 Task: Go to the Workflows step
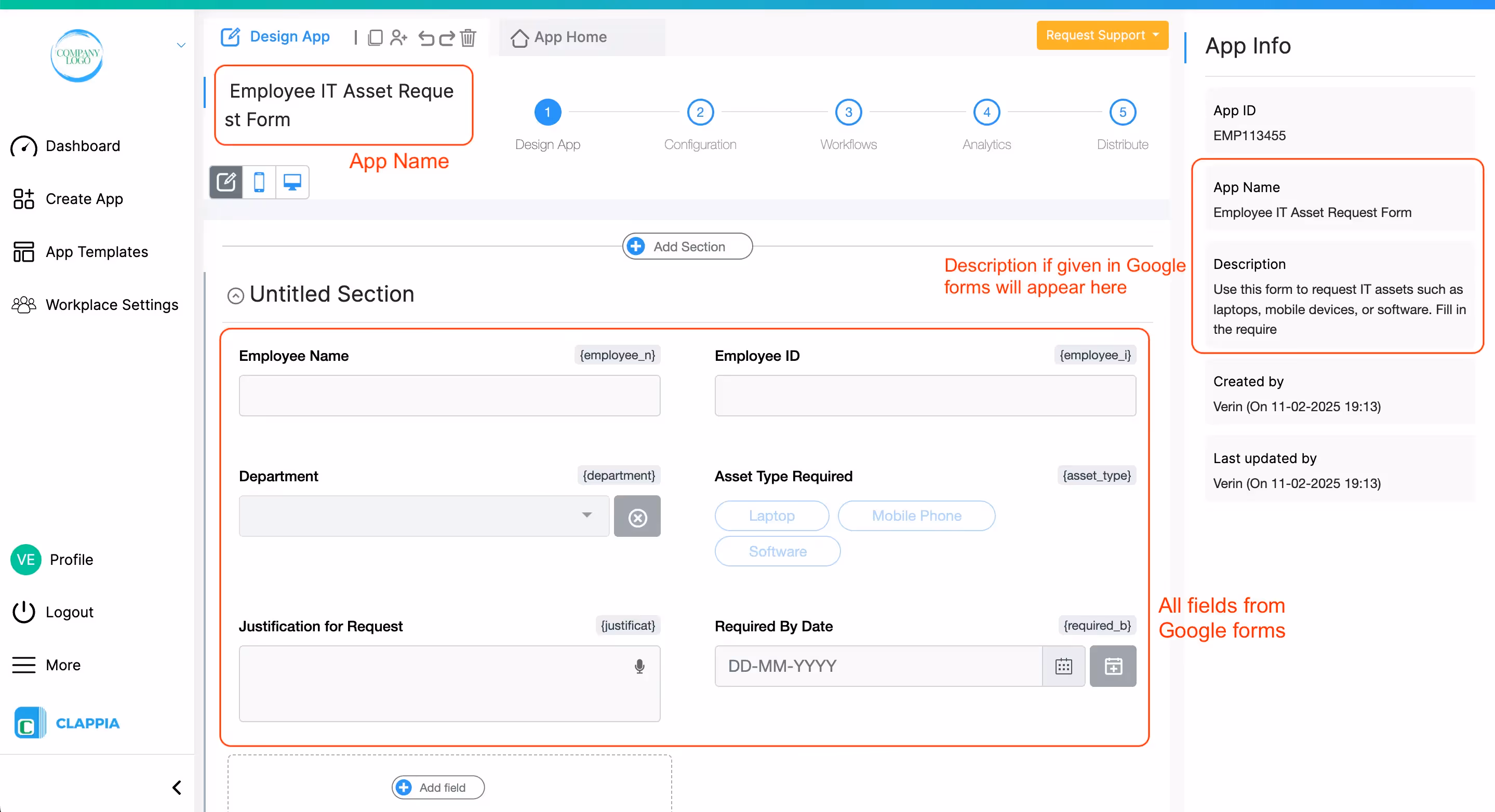pyautogui.click(x=848, y=113)
